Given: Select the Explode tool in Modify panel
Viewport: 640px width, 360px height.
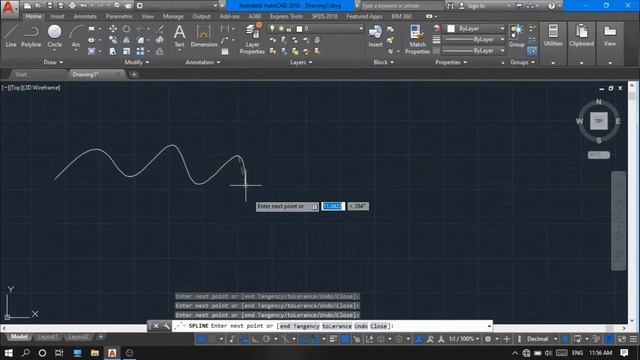Looking at the screenshot, I should point(160,40).
